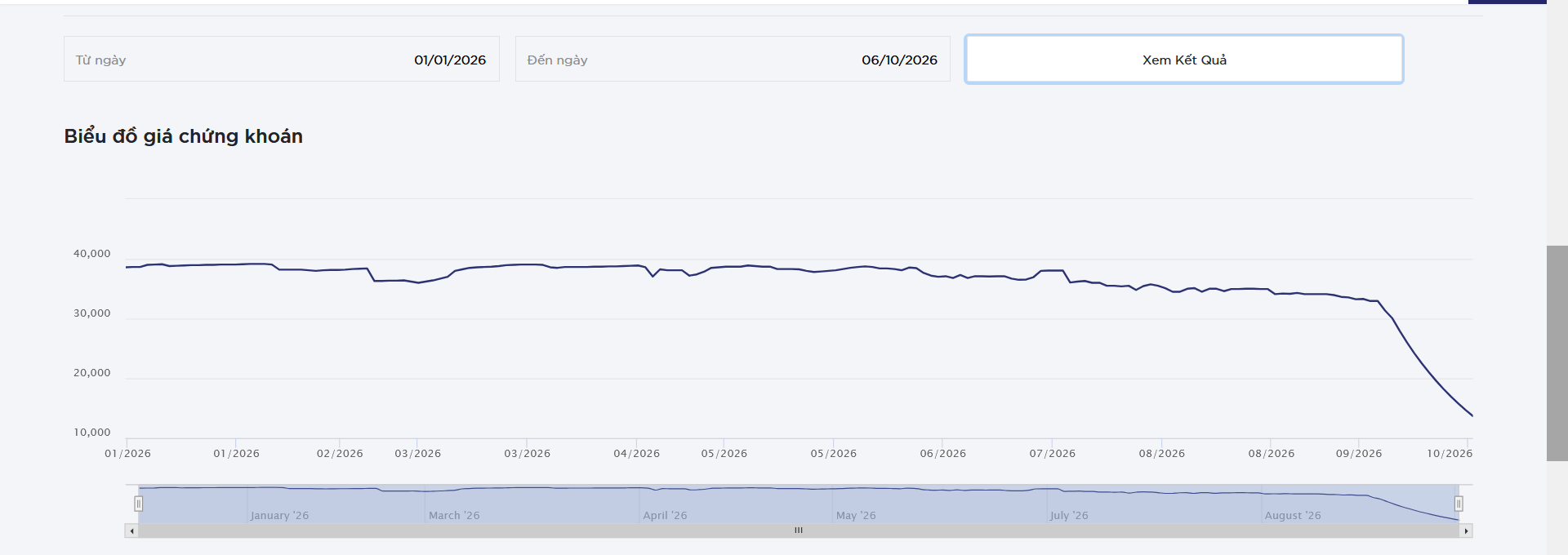The height and width of the screenshot is (555, 1568).
Task: Click the 20,000 y-axis label
Action: point(91,373)
